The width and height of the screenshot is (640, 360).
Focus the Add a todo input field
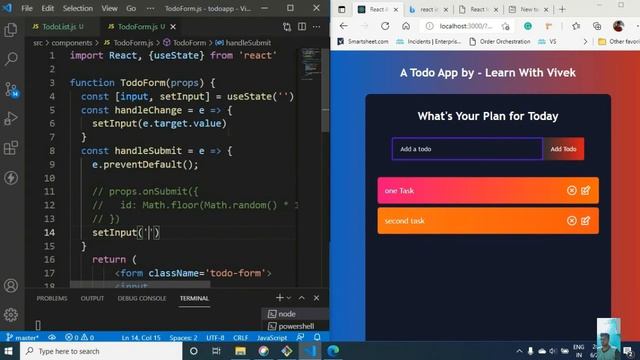coord(467,149)
